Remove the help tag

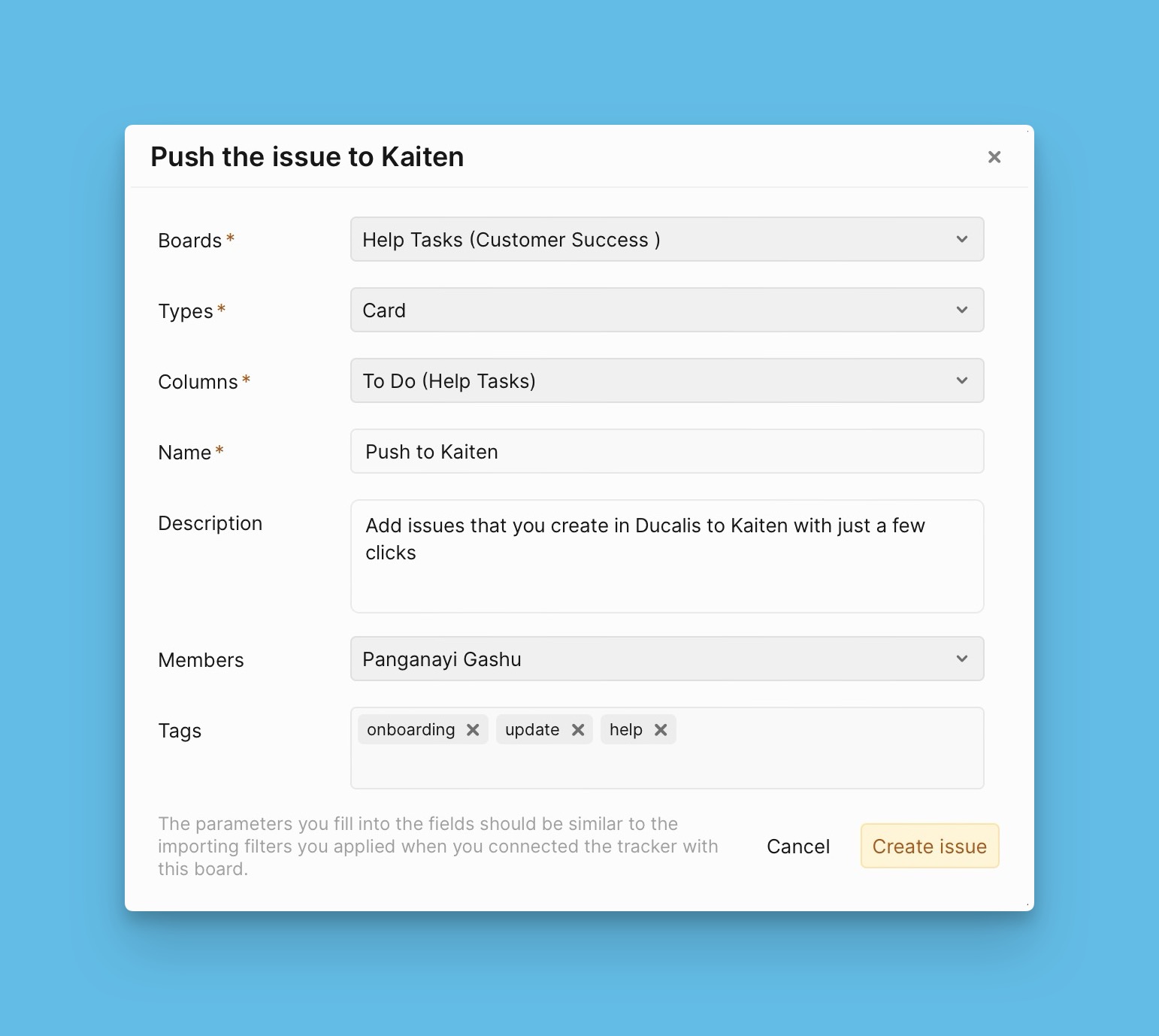[661, 730]
